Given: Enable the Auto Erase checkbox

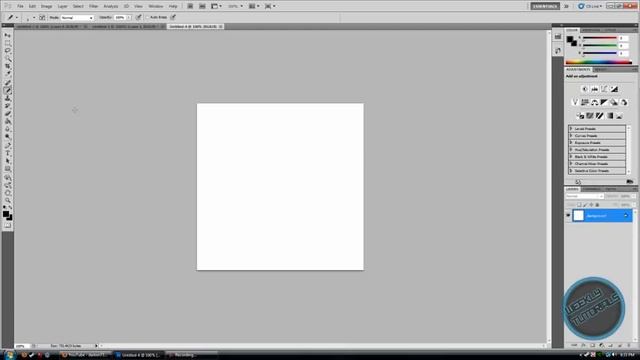Looking at the screenshot, I should [148, 18].
